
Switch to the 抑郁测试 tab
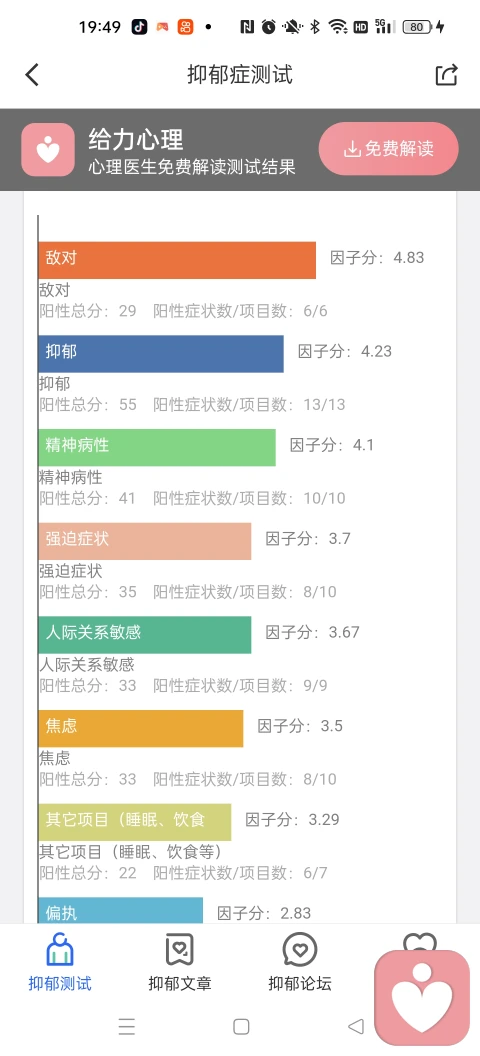click(60, 962)
